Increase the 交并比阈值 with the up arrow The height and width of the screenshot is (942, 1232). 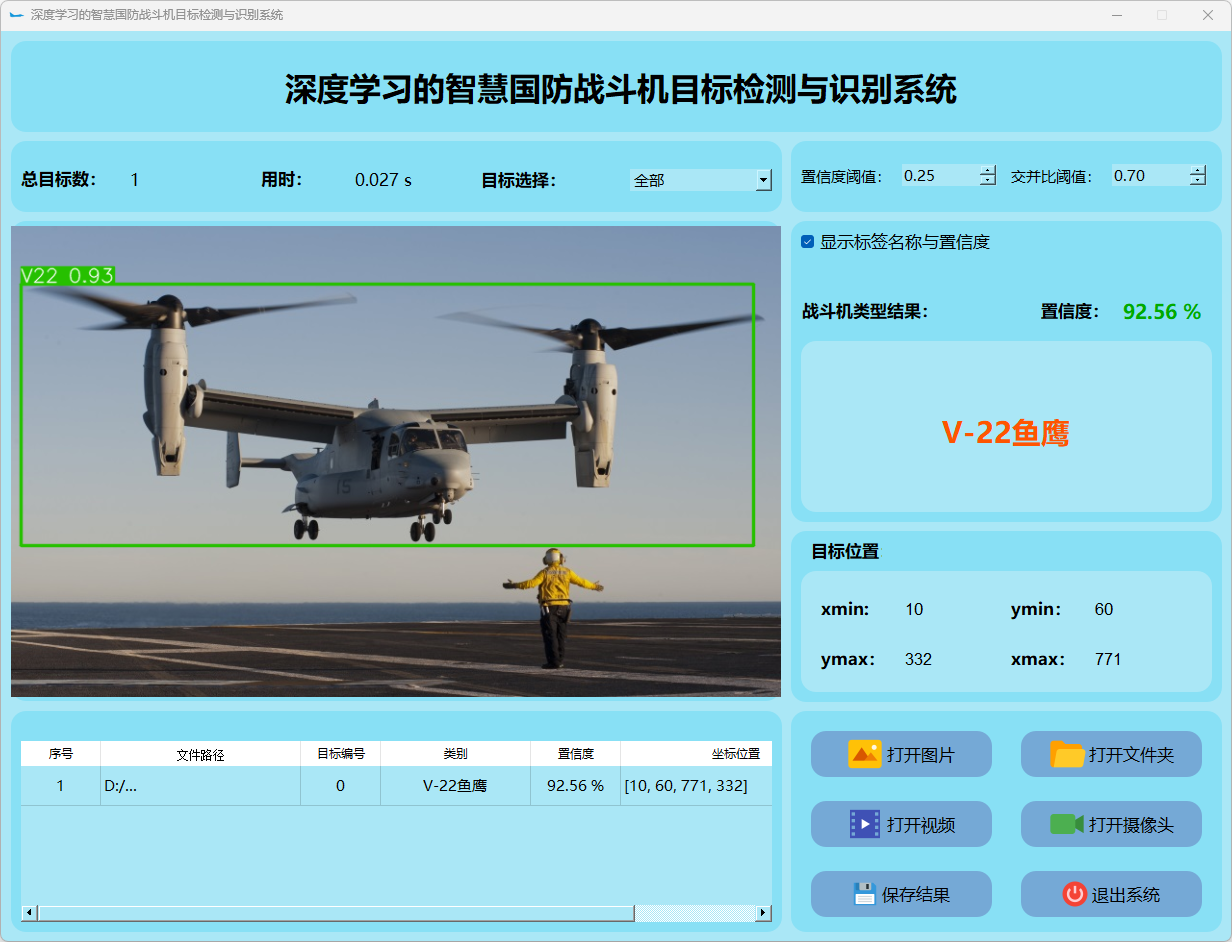[1198, 170]
